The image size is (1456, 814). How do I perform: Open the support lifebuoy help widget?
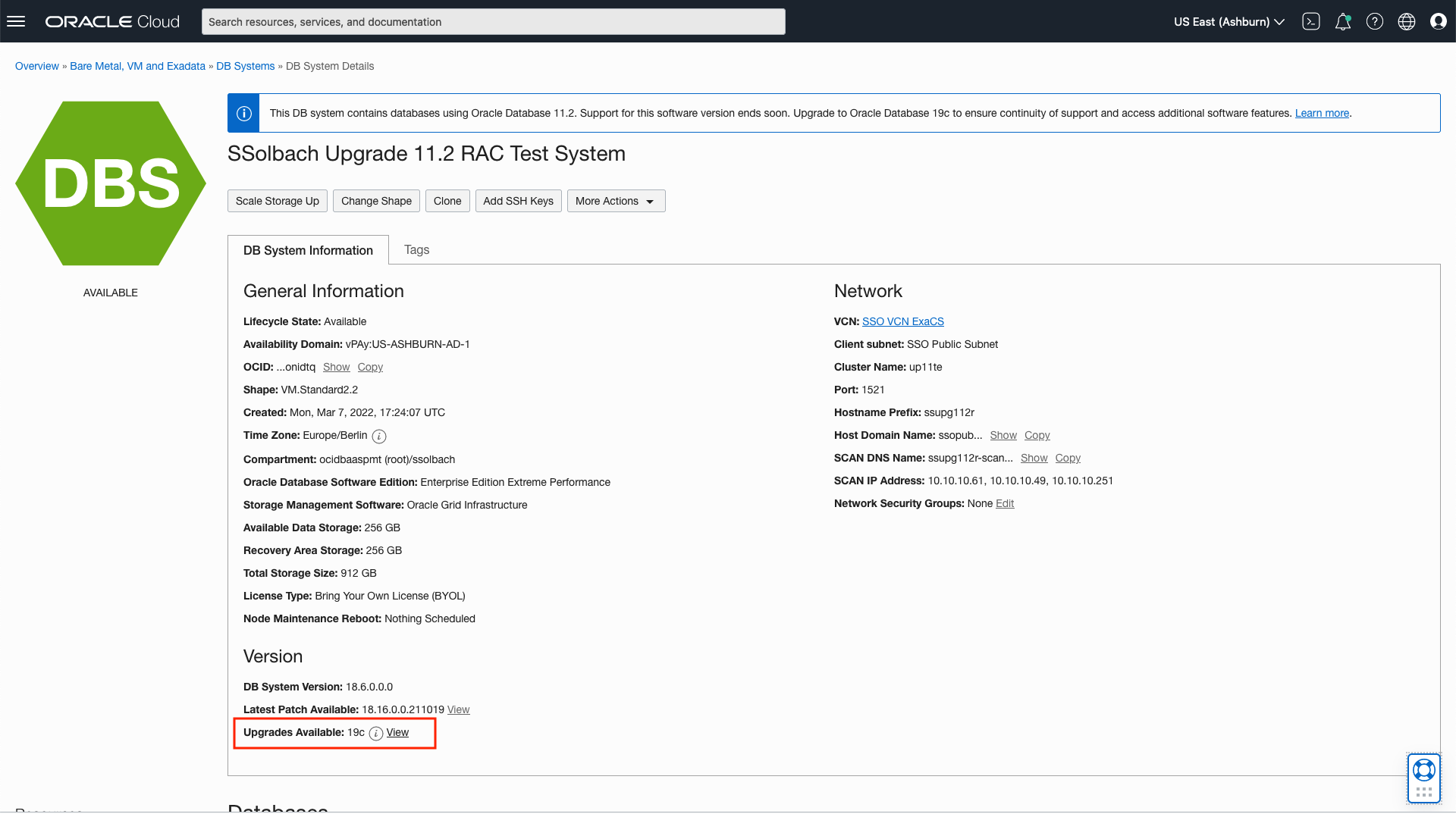coord(1423,771)
